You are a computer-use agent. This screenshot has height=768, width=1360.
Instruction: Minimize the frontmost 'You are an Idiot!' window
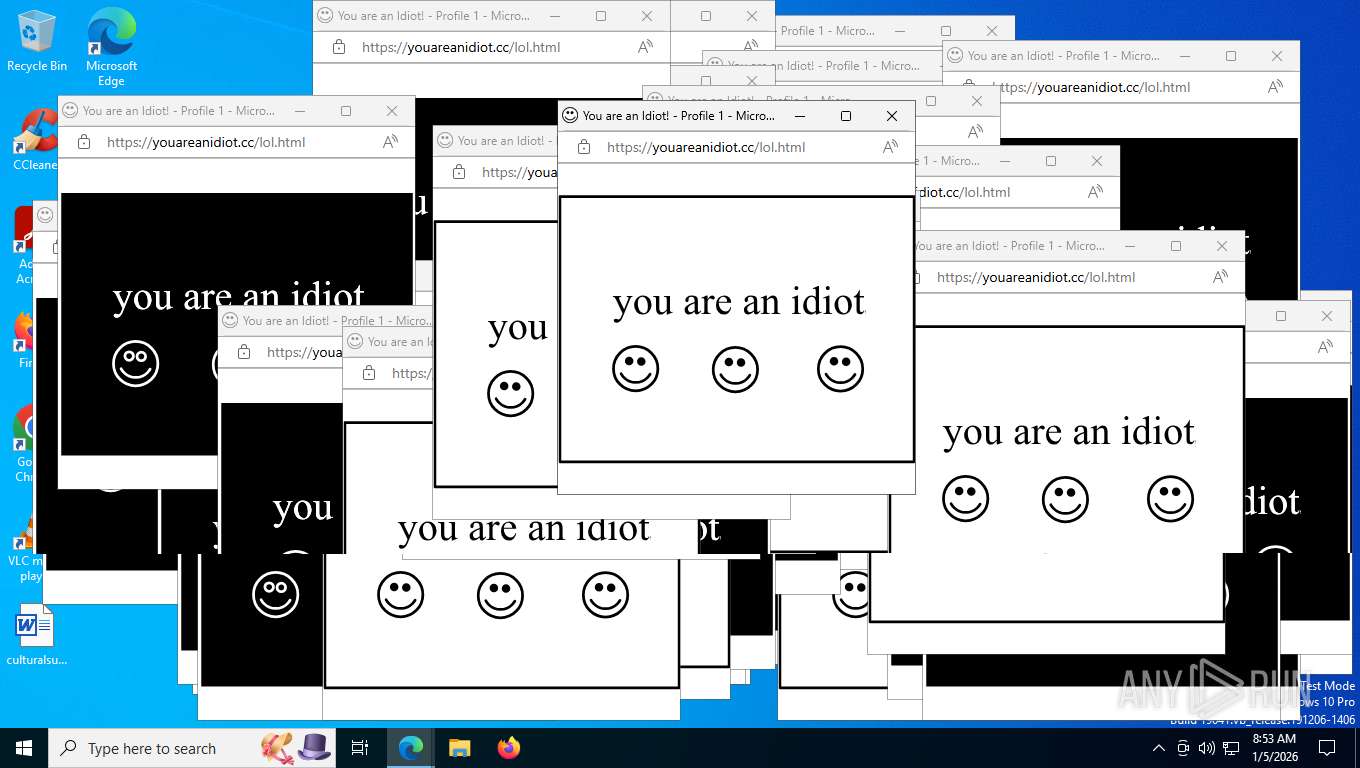coord(800,116)
